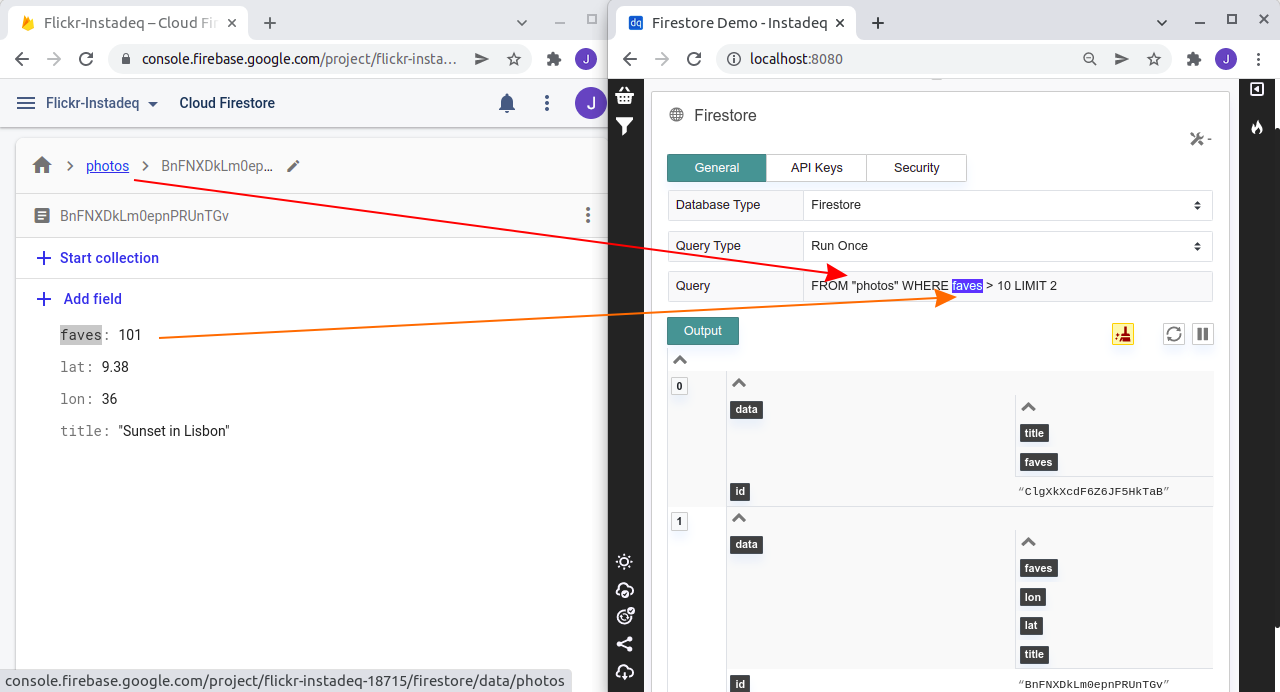
Task: Open the Flickr-Instadeq project dropdown
Action: click(x=102, y=103)
